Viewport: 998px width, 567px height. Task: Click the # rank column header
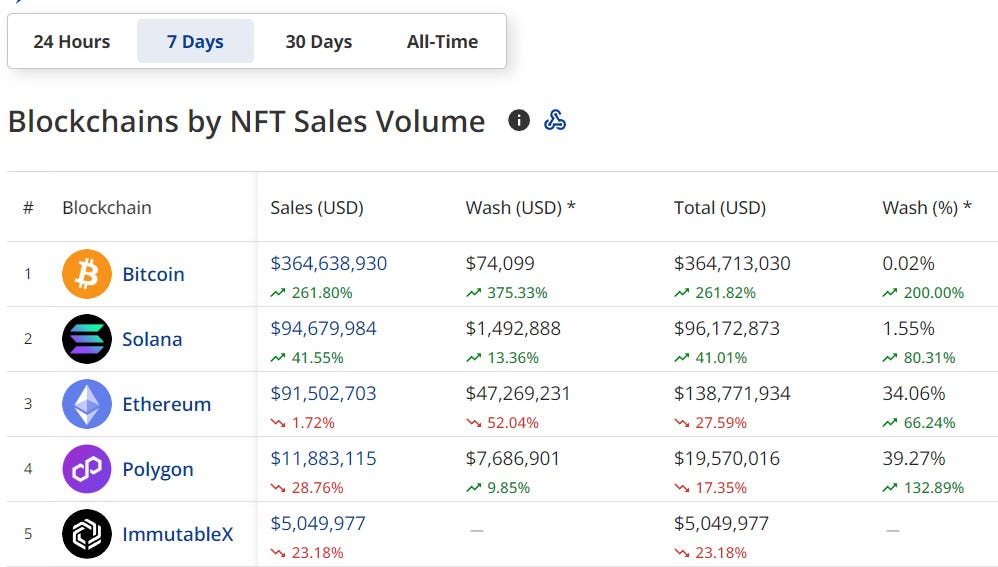(x=28, y=207)
